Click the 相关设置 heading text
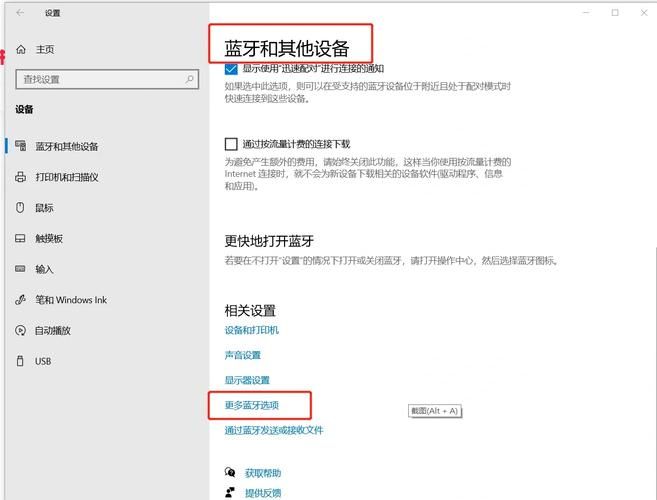Screen dimensions: 657x500 point(250,311)
